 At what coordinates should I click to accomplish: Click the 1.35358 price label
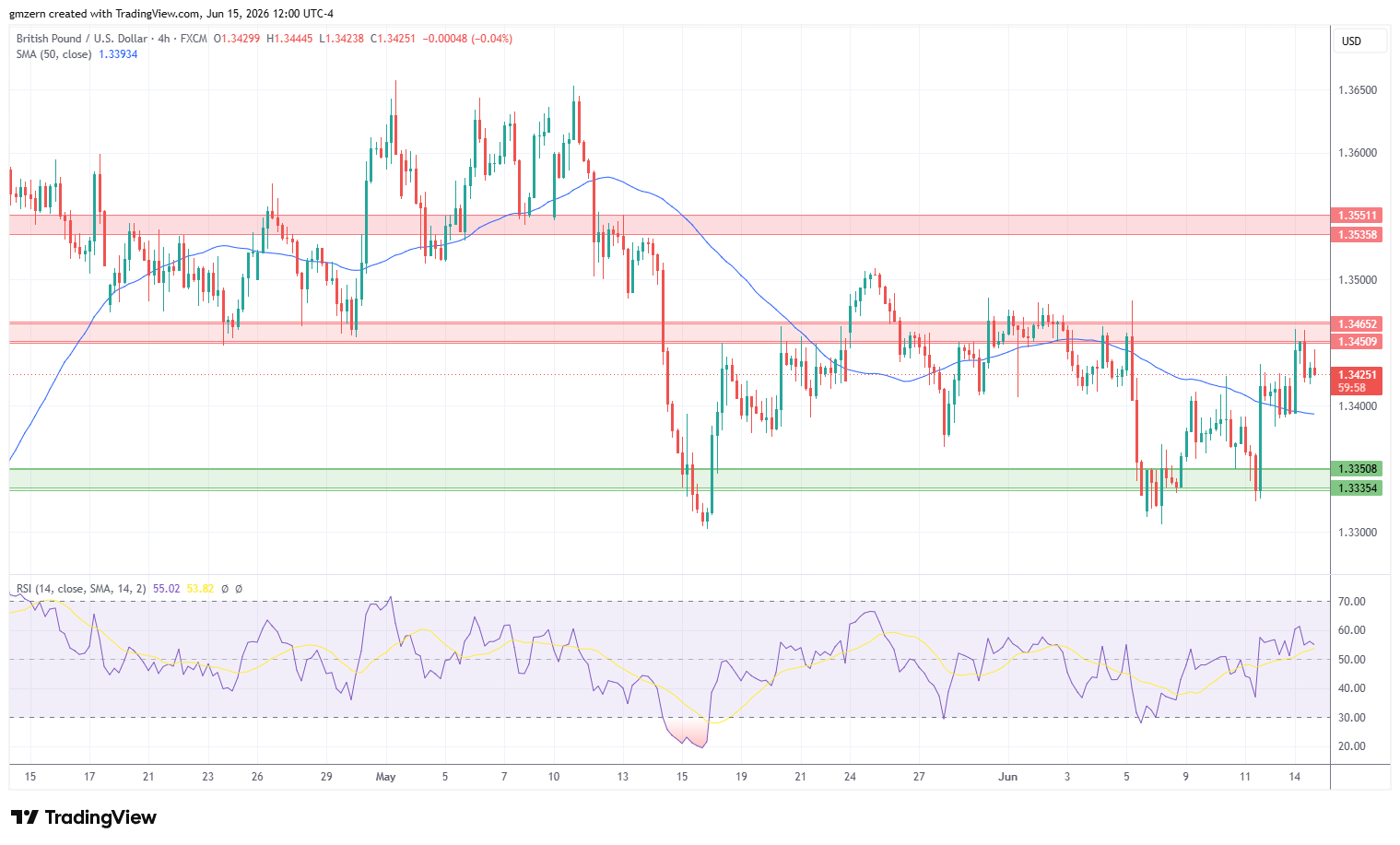1358,235
